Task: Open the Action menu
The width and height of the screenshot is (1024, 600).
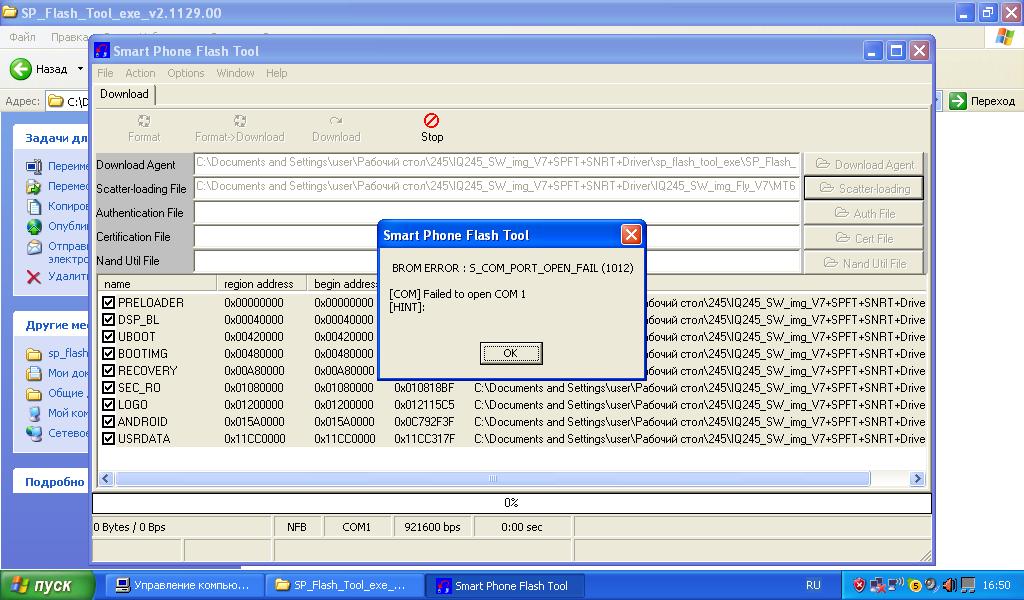Action: coord(140,73)
